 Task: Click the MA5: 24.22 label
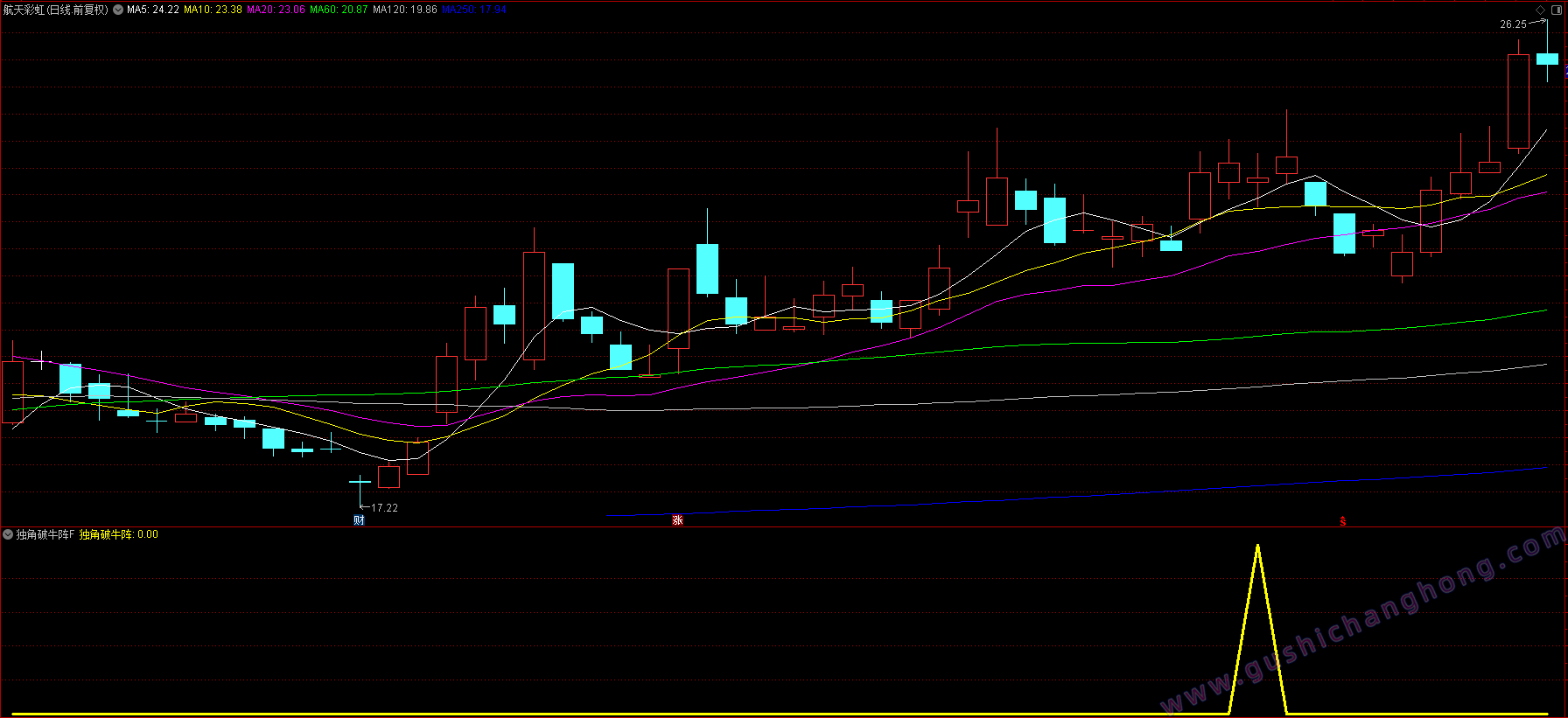point(153,10)
